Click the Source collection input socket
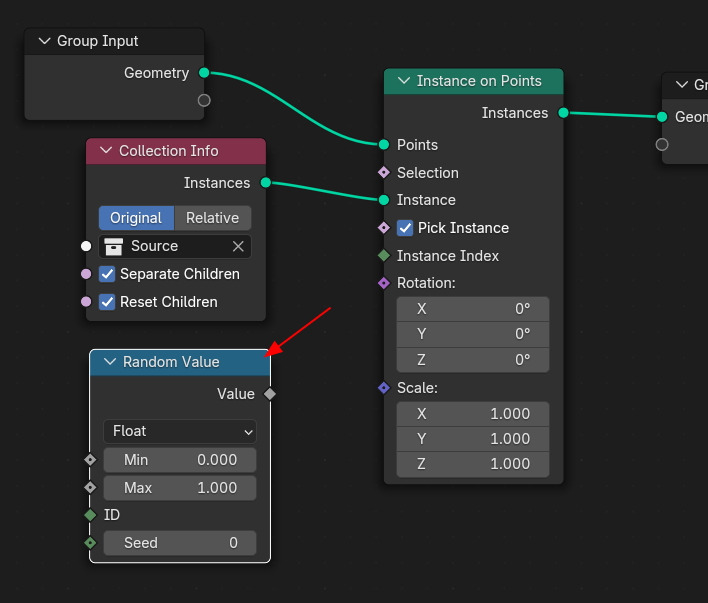This screenshot has height=603, width=708. coord(86,246)
